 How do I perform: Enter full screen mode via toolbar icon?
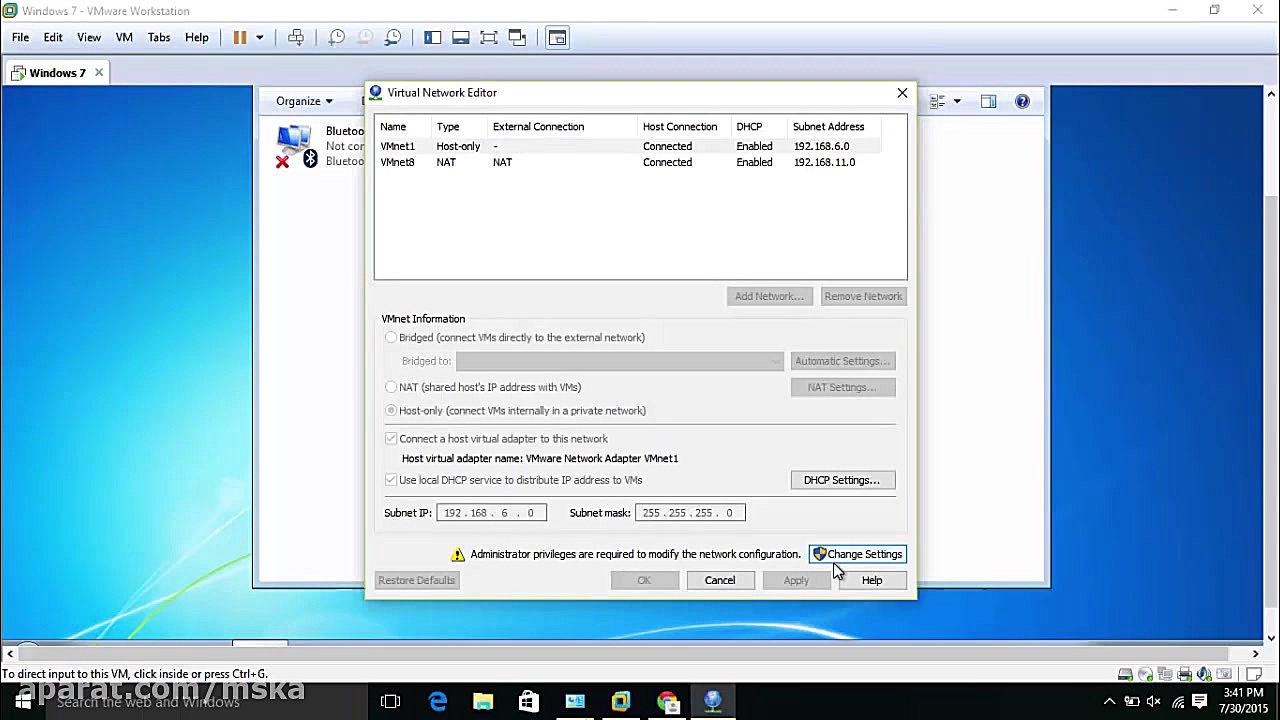click(489, 37)
